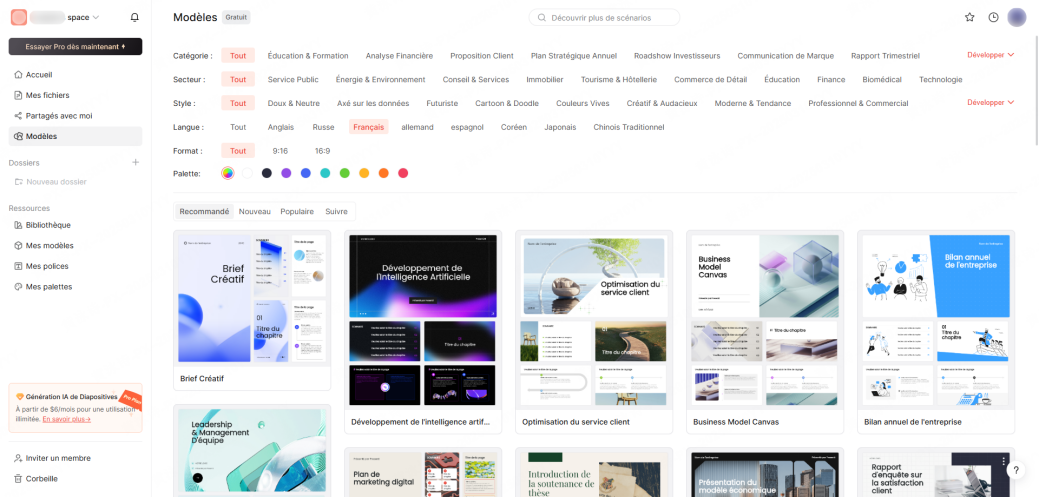This screenshot has height=497, width=1039.
Task: Select the 9:16 format filter
Action: 280,151
